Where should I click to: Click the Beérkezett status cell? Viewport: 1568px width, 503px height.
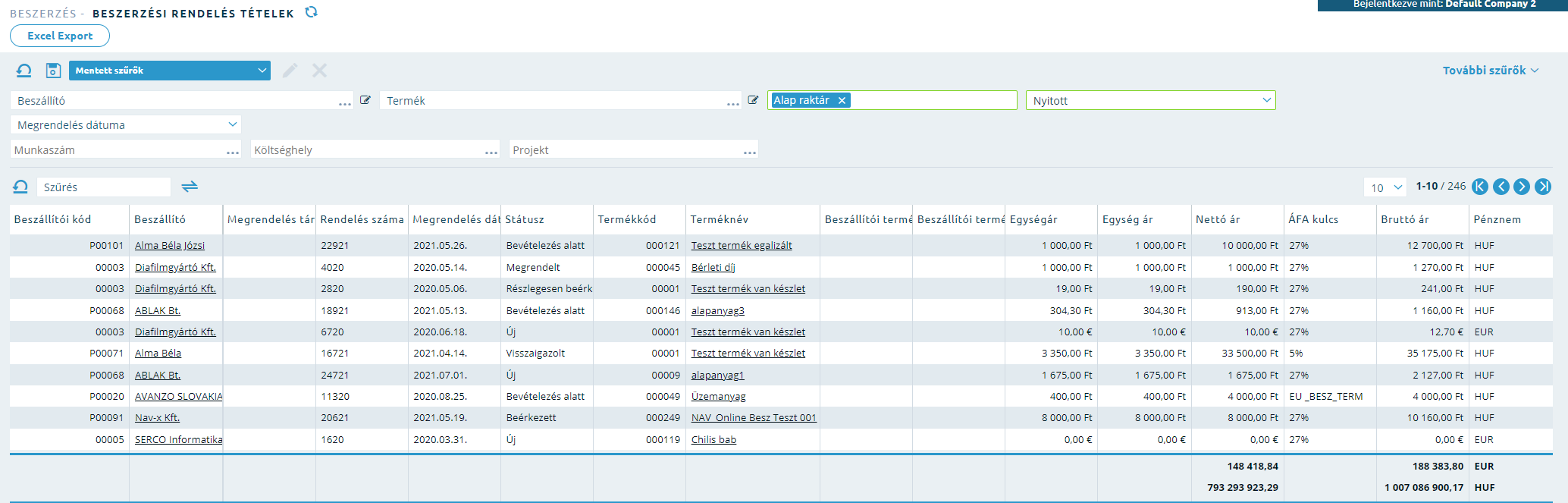[x=547, y=417]
